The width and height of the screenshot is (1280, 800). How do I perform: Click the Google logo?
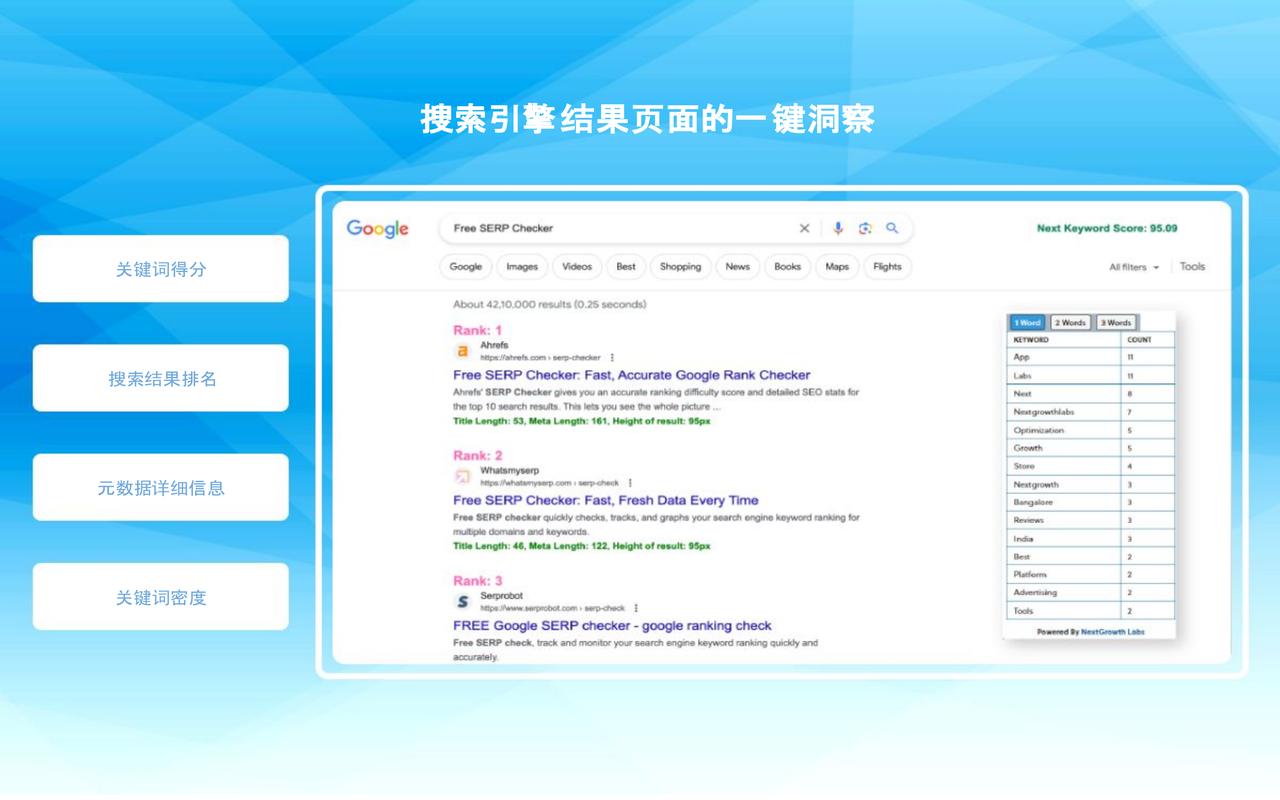click(377, 229)
